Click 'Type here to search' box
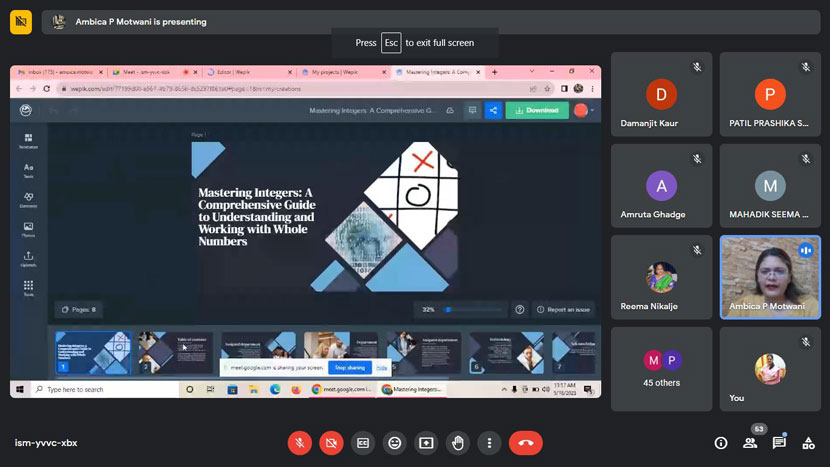The height and width of the screenshot is (467, 830). click(x=105, y=389)
